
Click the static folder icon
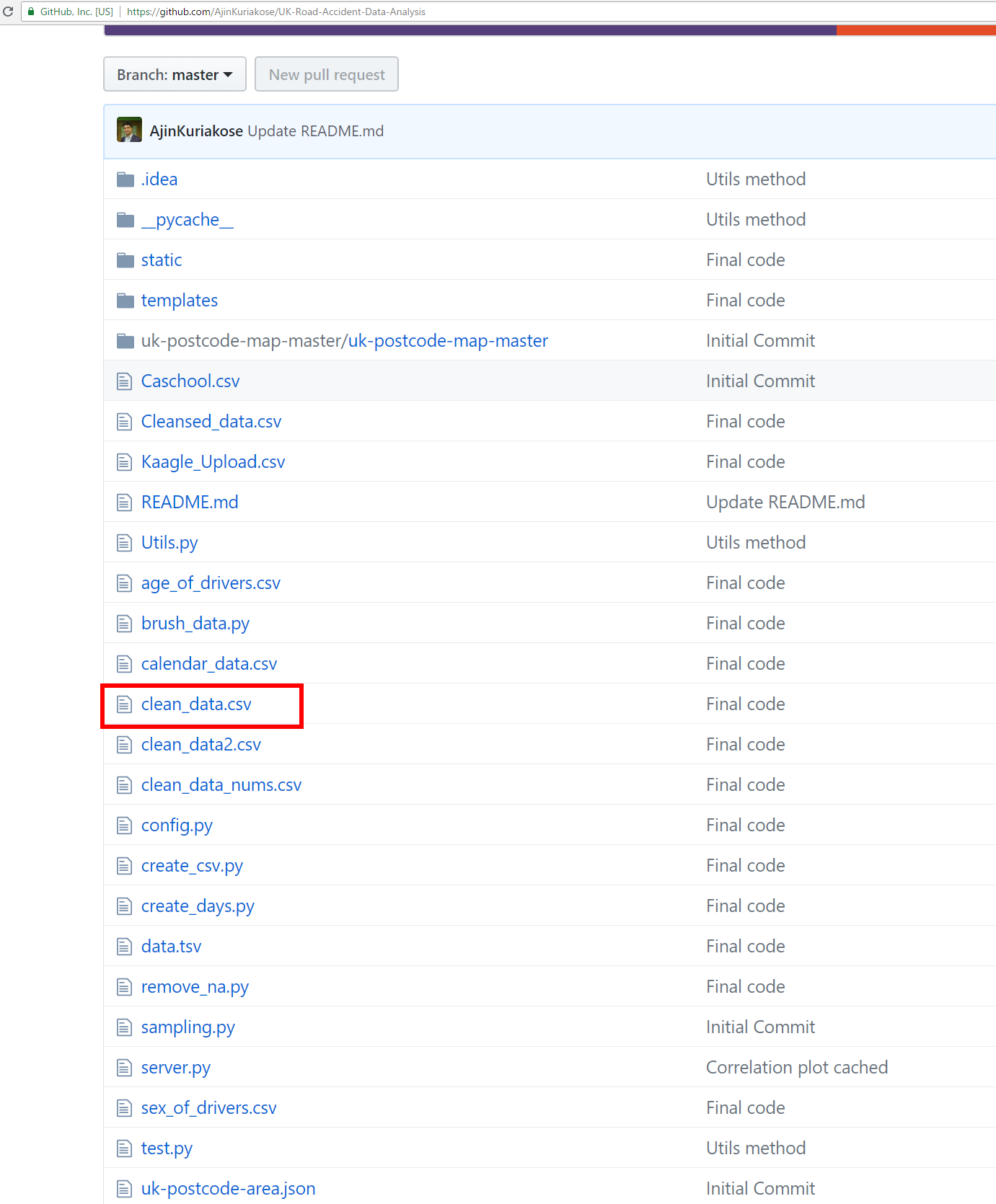tap(125, 260)
